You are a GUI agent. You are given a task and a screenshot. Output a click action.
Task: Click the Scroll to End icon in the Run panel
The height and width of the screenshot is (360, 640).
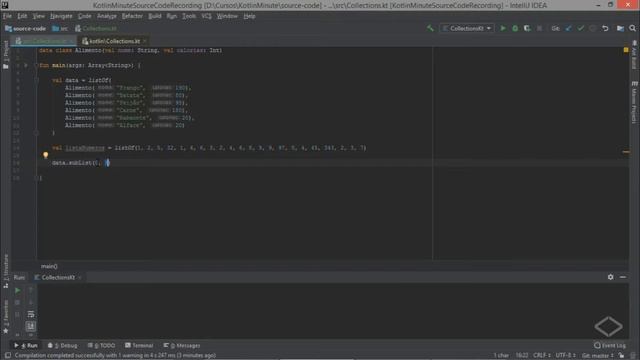point(31,326)
